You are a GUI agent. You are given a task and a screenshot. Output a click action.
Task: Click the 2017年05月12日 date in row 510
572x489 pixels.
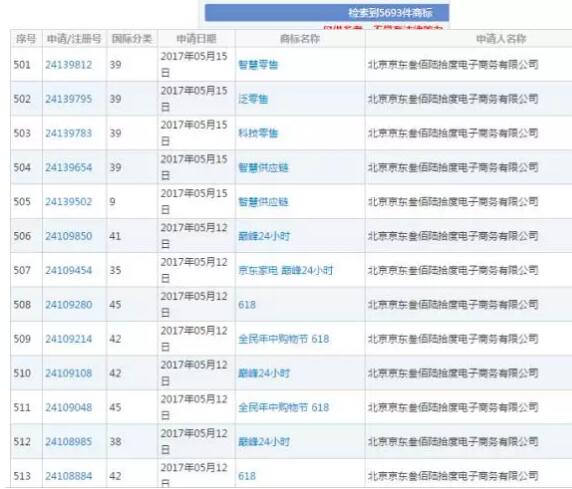pyautogui.click(x=194, y=373)
